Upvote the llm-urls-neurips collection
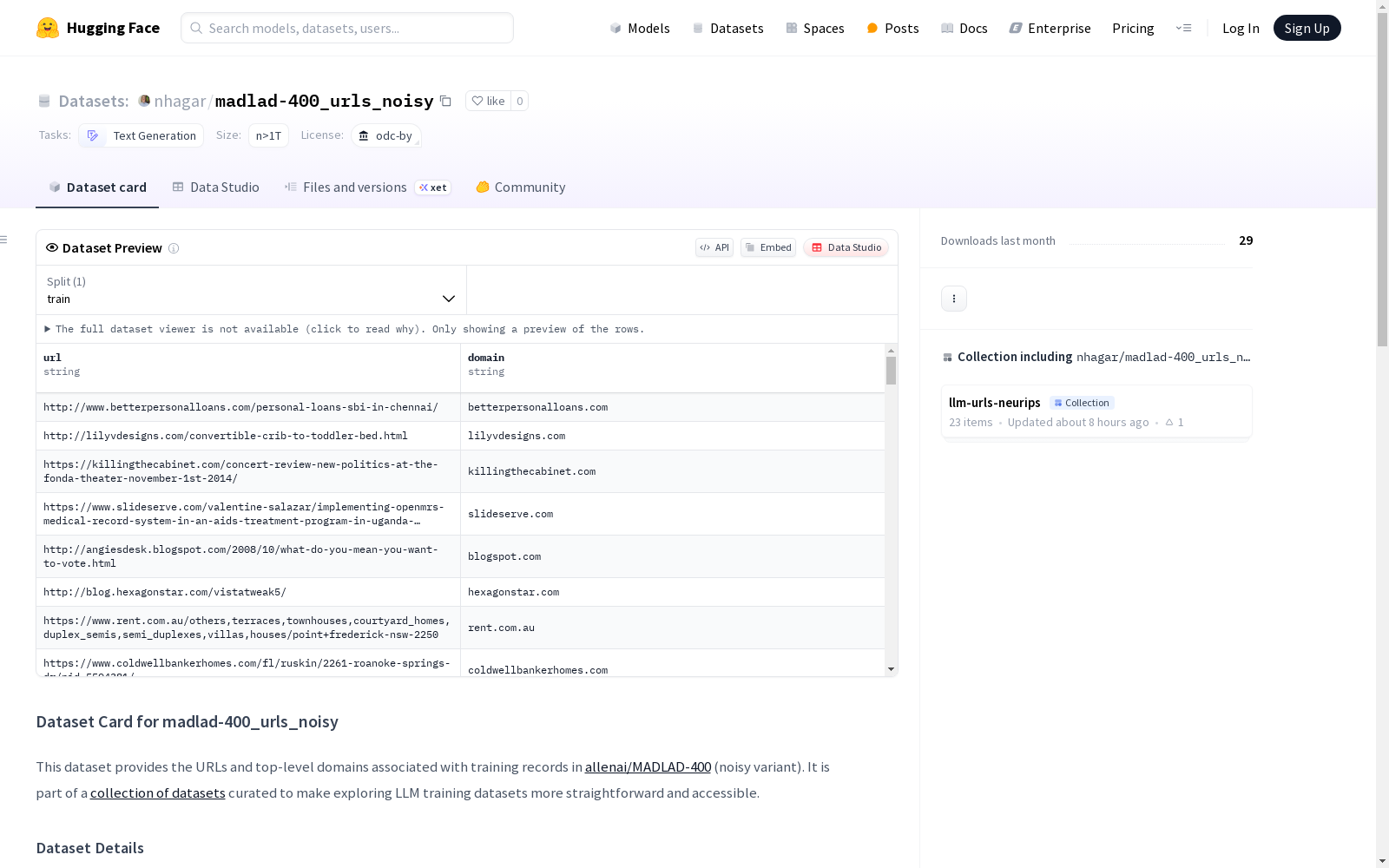Viewport: 1389px width, 868px height. pyautogui.click(x=1175, y=422)
